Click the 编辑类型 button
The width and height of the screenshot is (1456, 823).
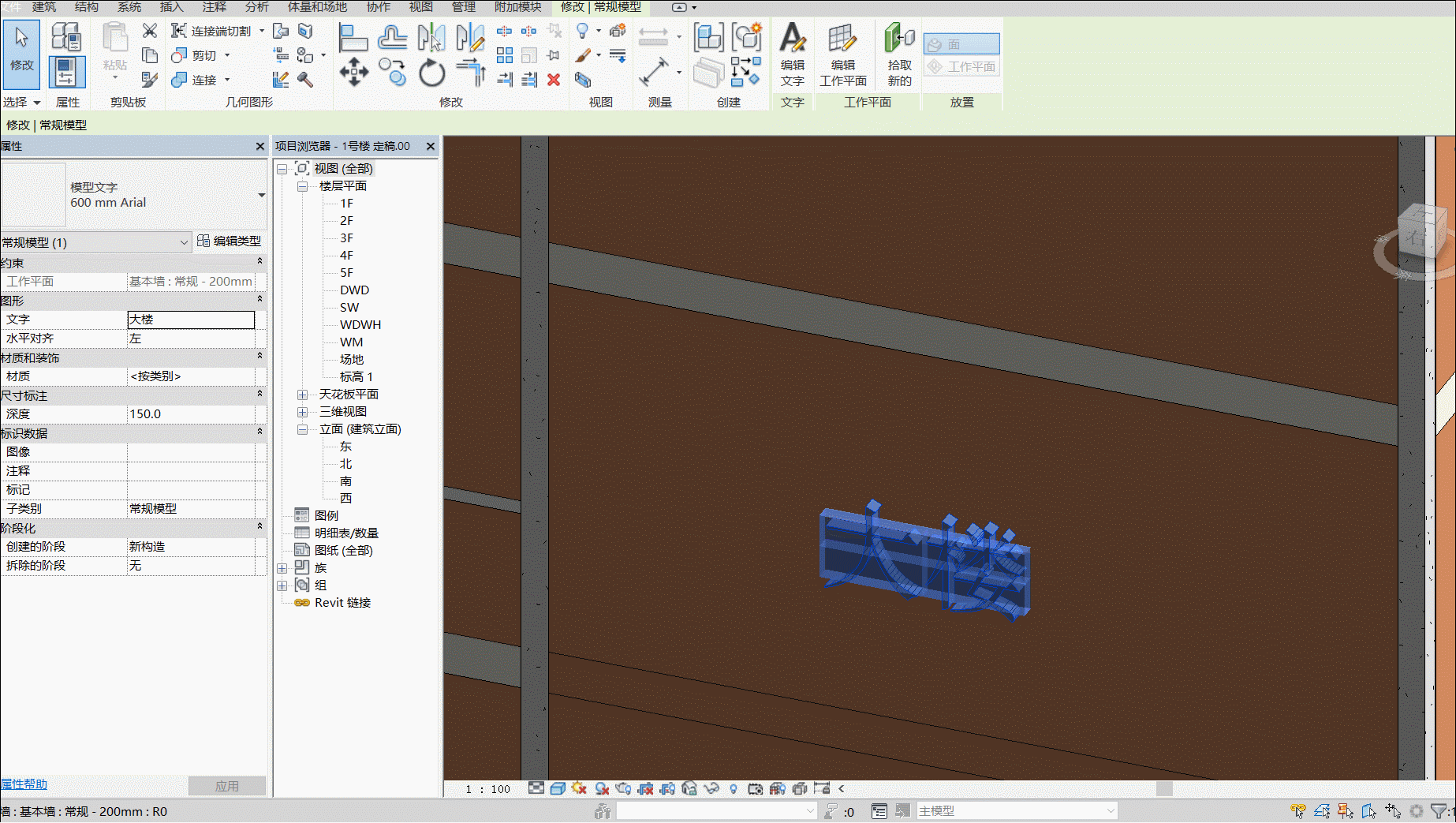[x=229, y=241]
